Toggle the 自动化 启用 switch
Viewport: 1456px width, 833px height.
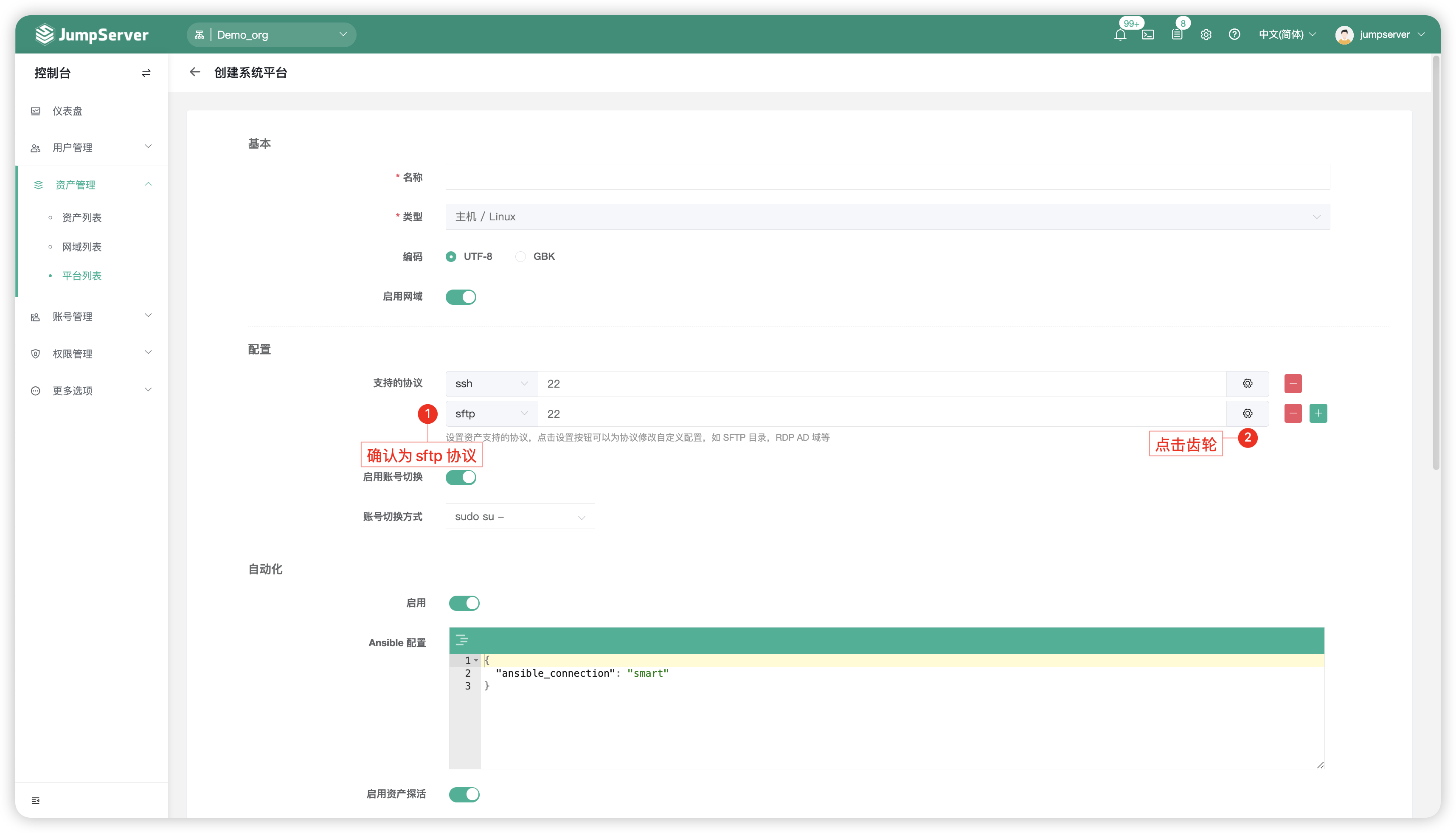click(464, 603)
